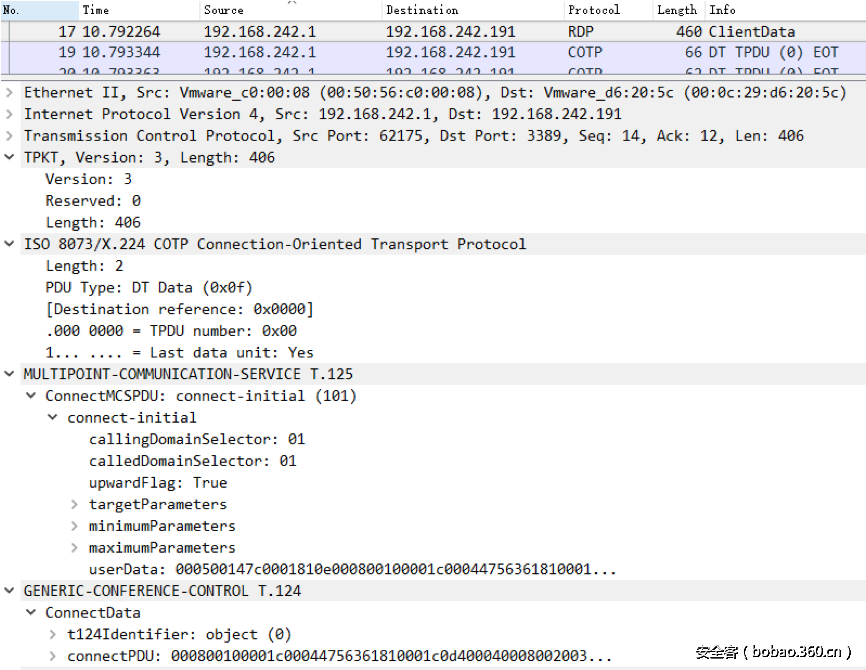
Task: Select the userData field line
Action: point(352,570)
